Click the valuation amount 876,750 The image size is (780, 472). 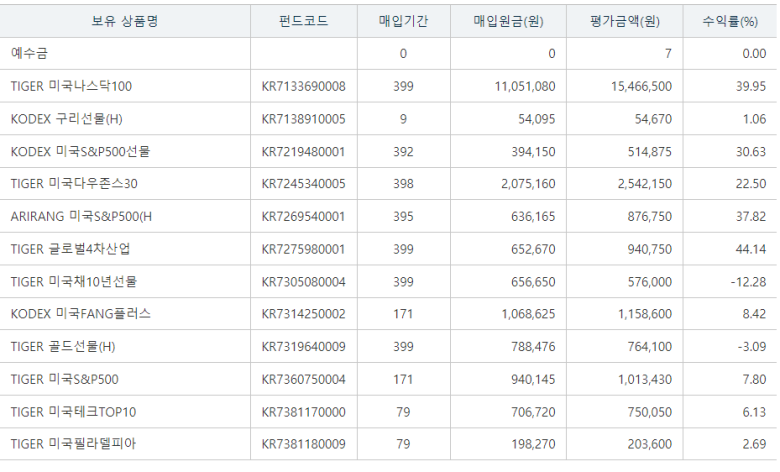[650, 216]
